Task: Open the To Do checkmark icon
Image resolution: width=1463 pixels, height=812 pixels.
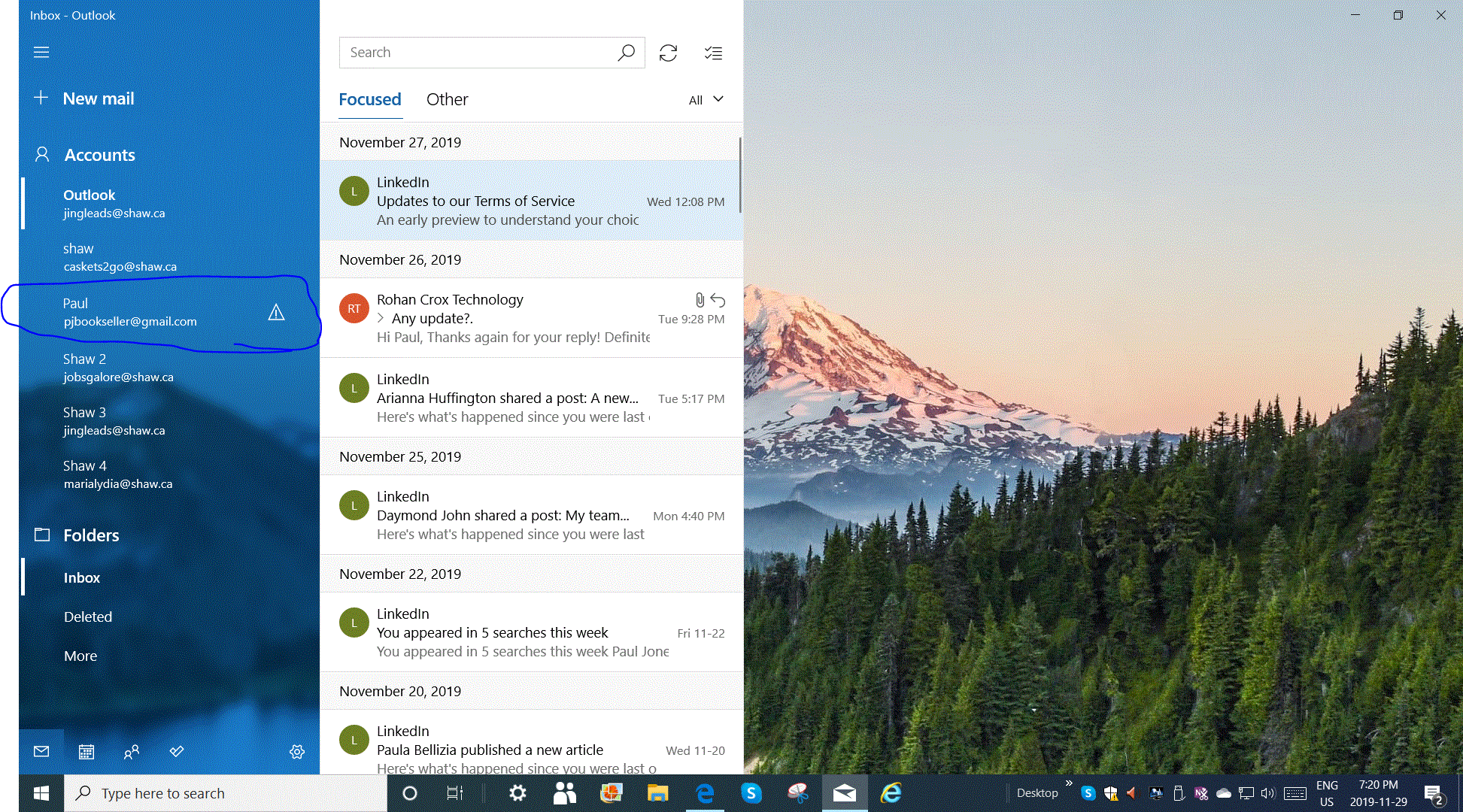Action: 177,751
